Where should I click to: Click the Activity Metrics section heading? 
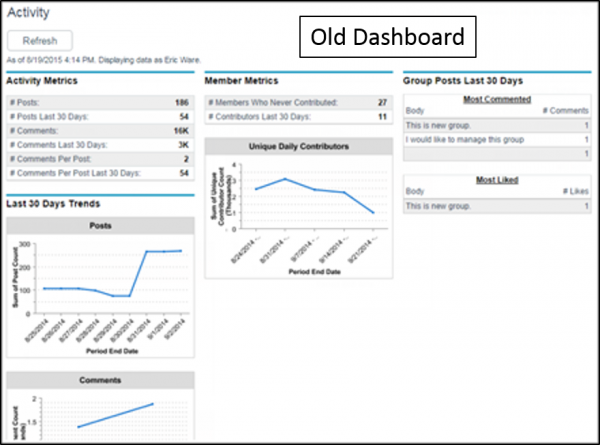[x=42, y=81]
